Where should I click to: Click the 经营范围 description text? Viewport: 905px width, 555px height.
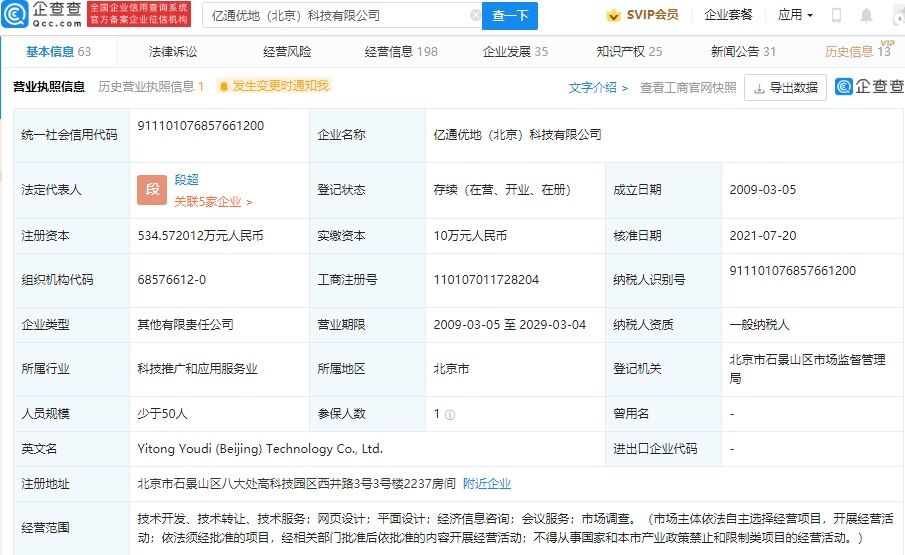[x=515, y=528]
